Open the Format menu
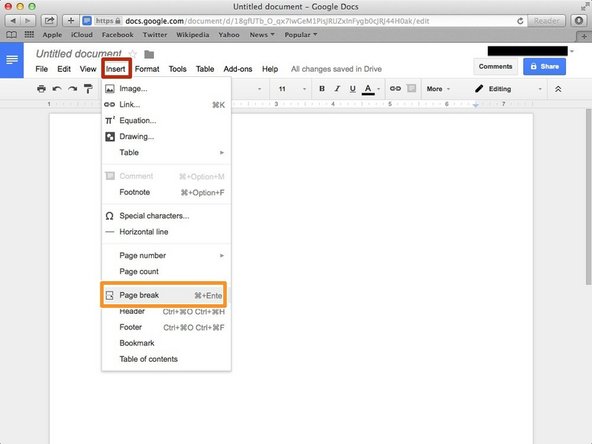The height and width of the screenshot is (444, 592). (x=147, y=69)
